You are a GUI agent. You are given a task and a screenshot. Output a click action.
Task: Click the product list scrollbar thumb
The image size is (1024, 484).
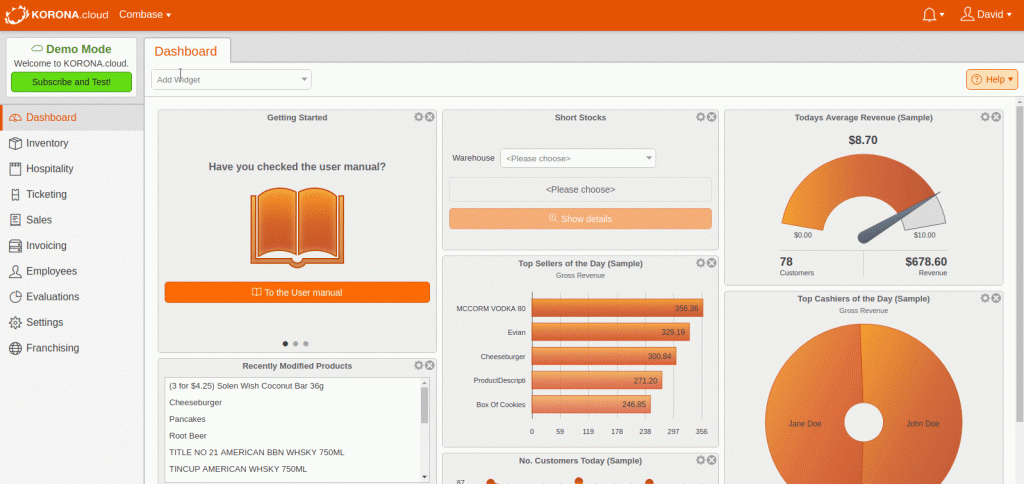[x=424, y=405]
